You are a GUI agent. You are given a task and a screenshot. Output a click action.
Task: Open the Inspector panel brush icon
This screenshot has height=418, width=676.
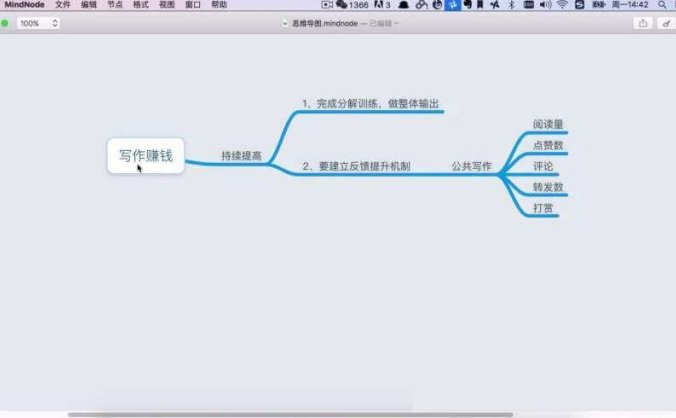point(666,22)
